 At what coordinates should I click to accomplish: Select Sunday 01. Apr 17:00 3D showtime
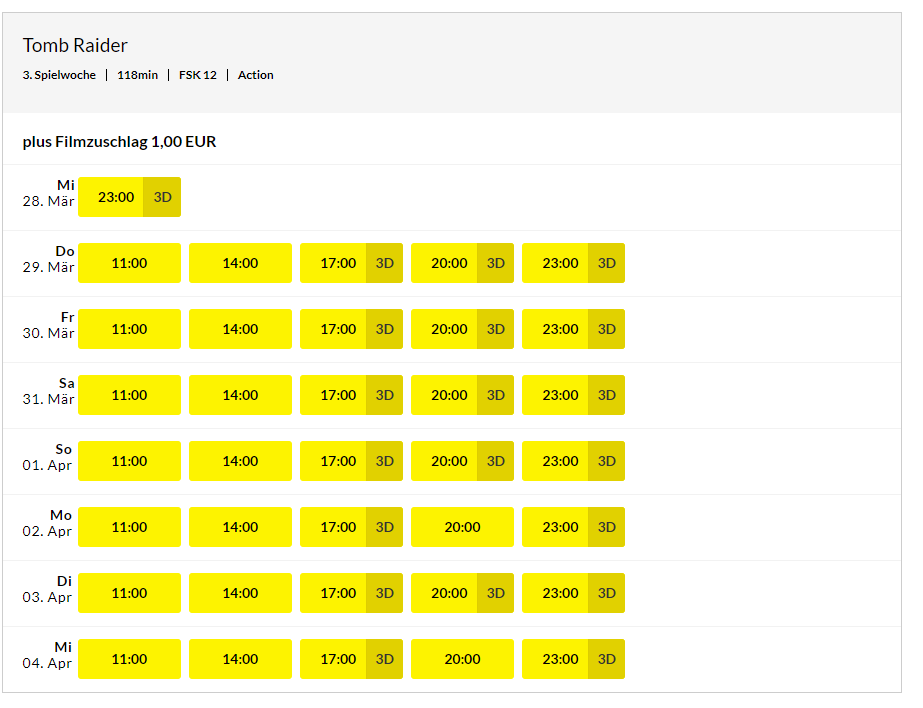click(x=351, y=461)
